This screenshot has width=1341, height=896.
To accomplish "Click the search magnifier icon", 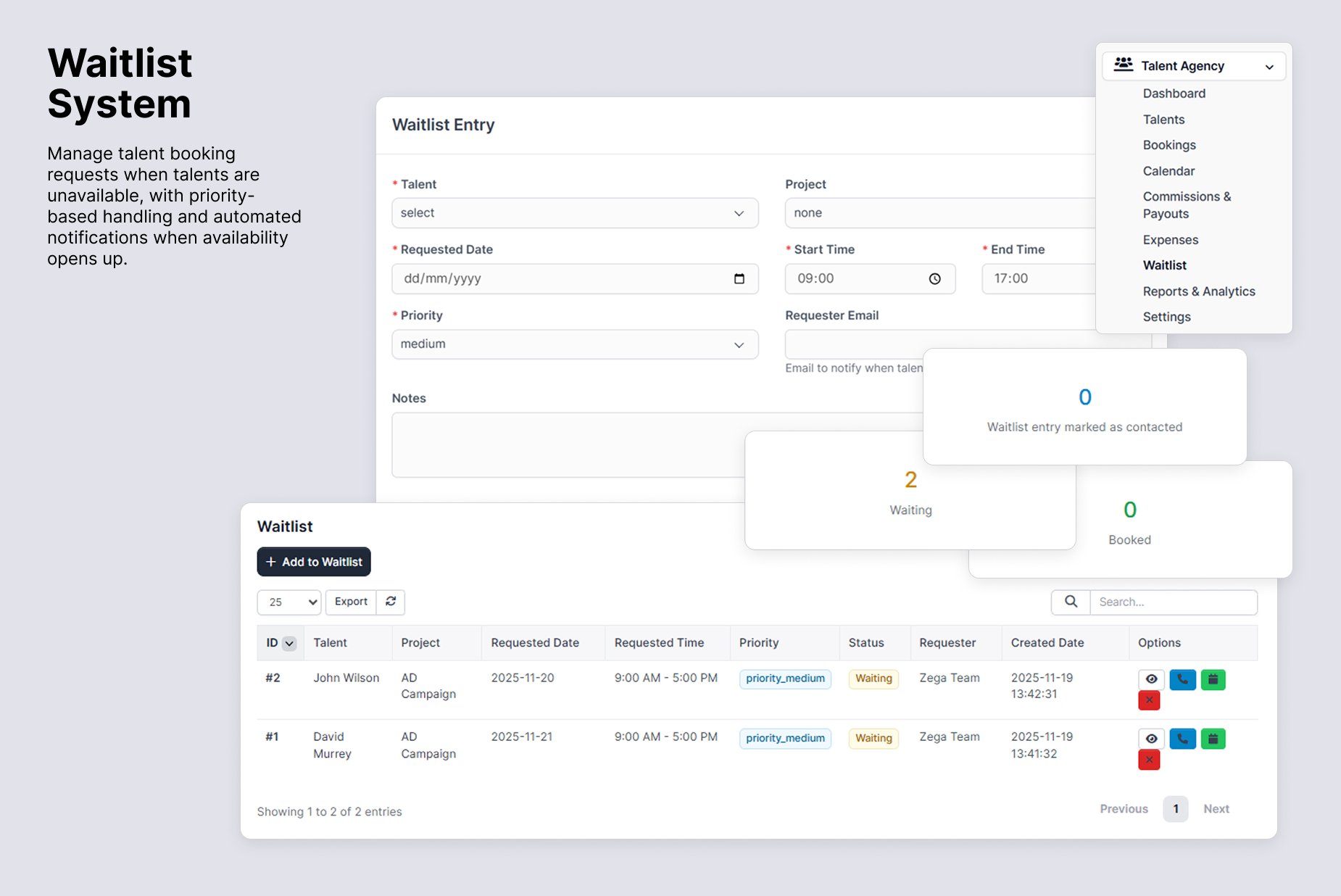I will click(x=1071, y=602).
